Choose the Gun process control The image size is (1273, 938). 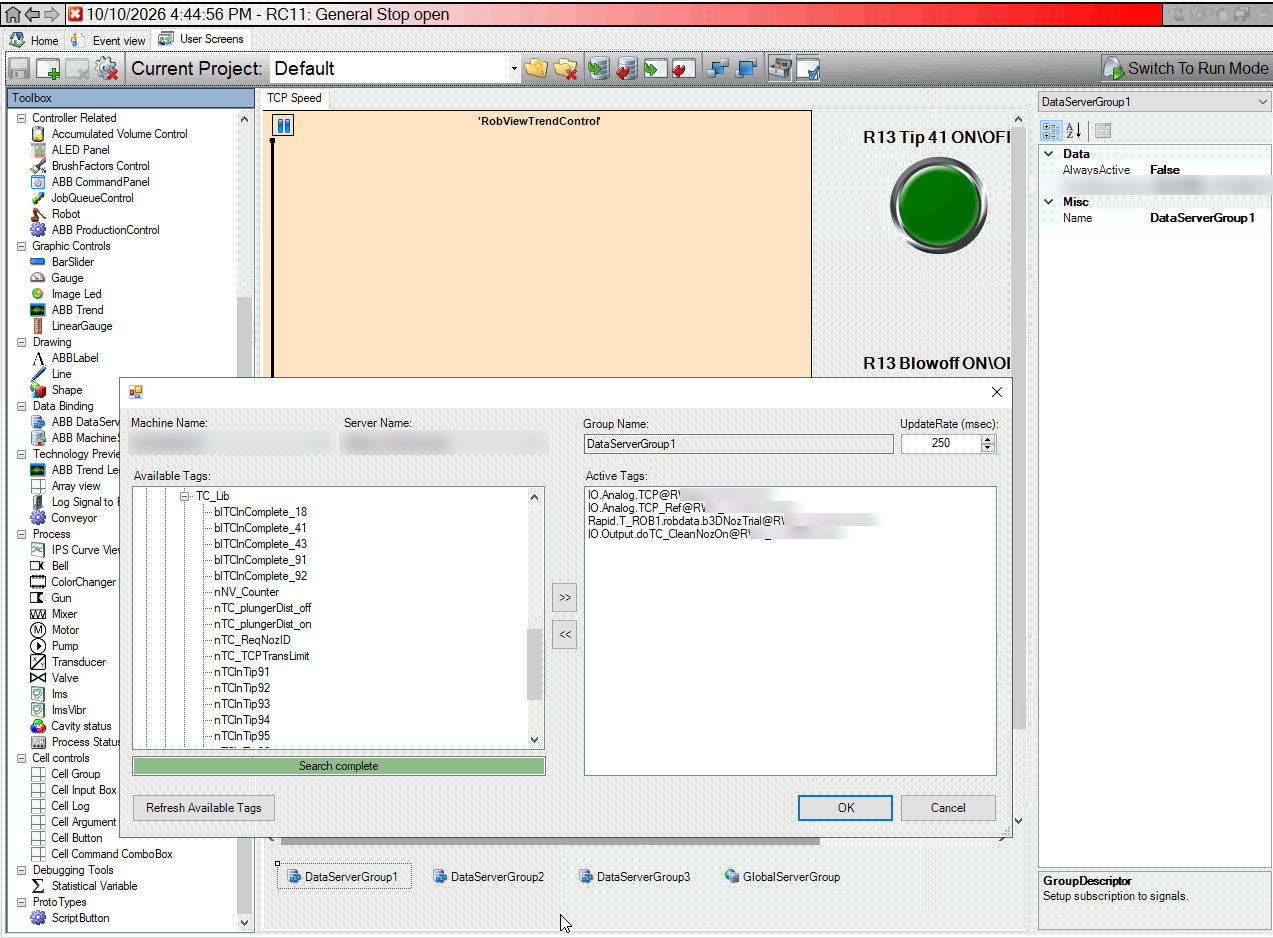click(x=61, y=598)
